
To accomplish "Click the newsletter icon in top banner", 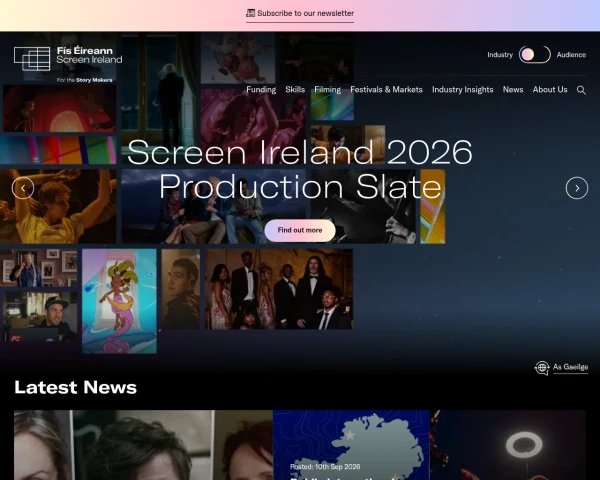I will tap(250, 13).
